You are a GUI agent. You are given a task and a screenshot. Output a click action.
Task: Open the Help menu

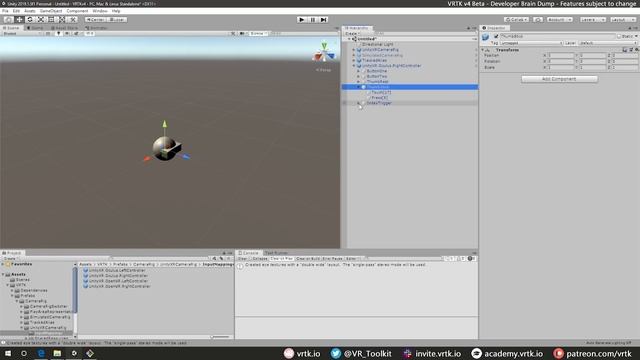pos(116,11)
